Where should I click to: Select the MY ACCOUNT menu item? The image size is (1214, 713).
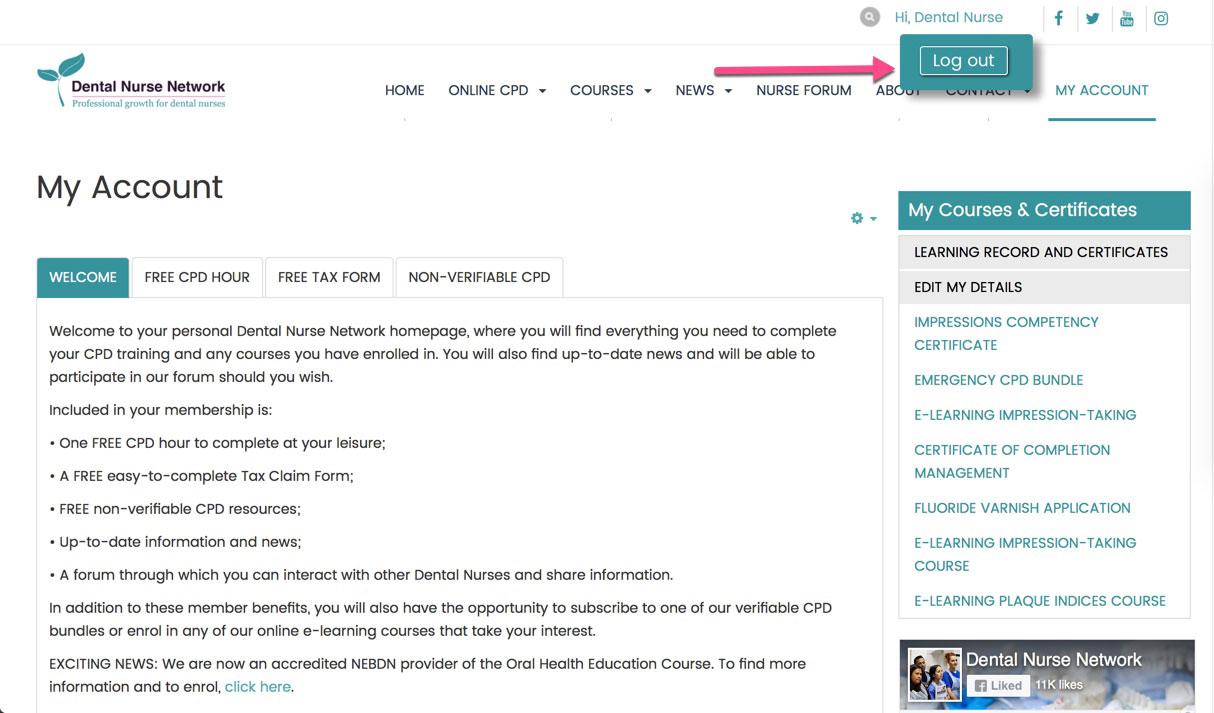pyautogui.click(x=1102, y=90)
